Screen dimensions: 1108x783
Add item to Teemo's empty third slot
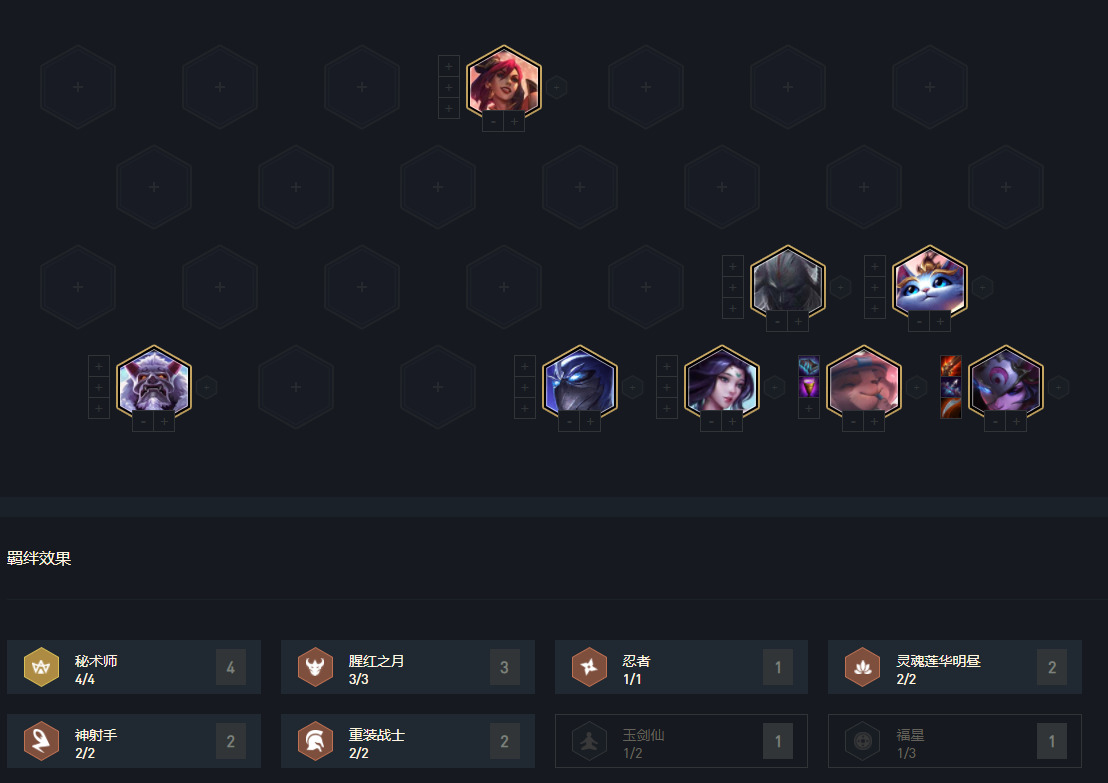click(808, 408)
